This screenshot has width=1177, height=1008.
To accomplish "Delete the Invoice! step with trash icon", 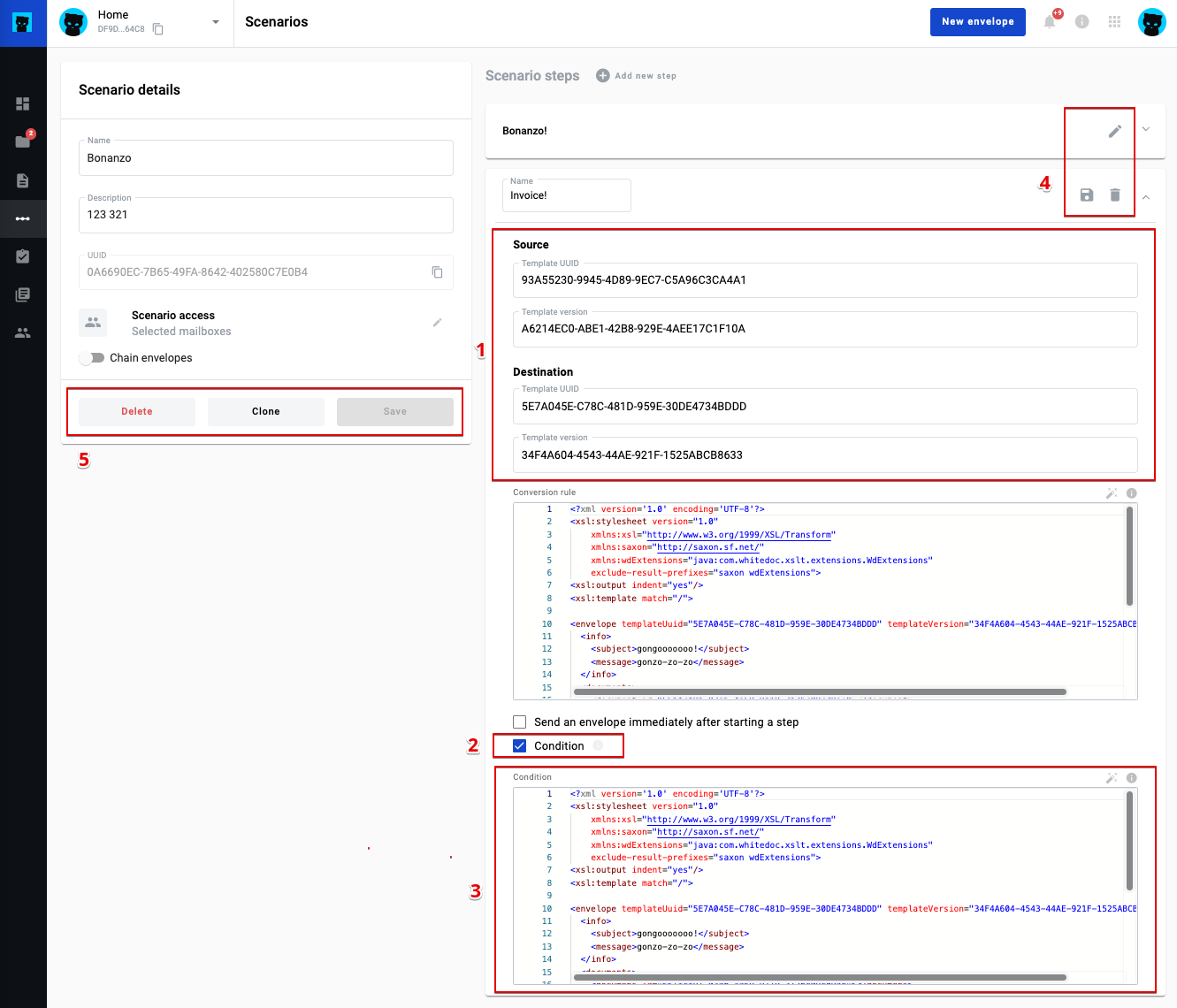I will click(x=1115, y=195).
